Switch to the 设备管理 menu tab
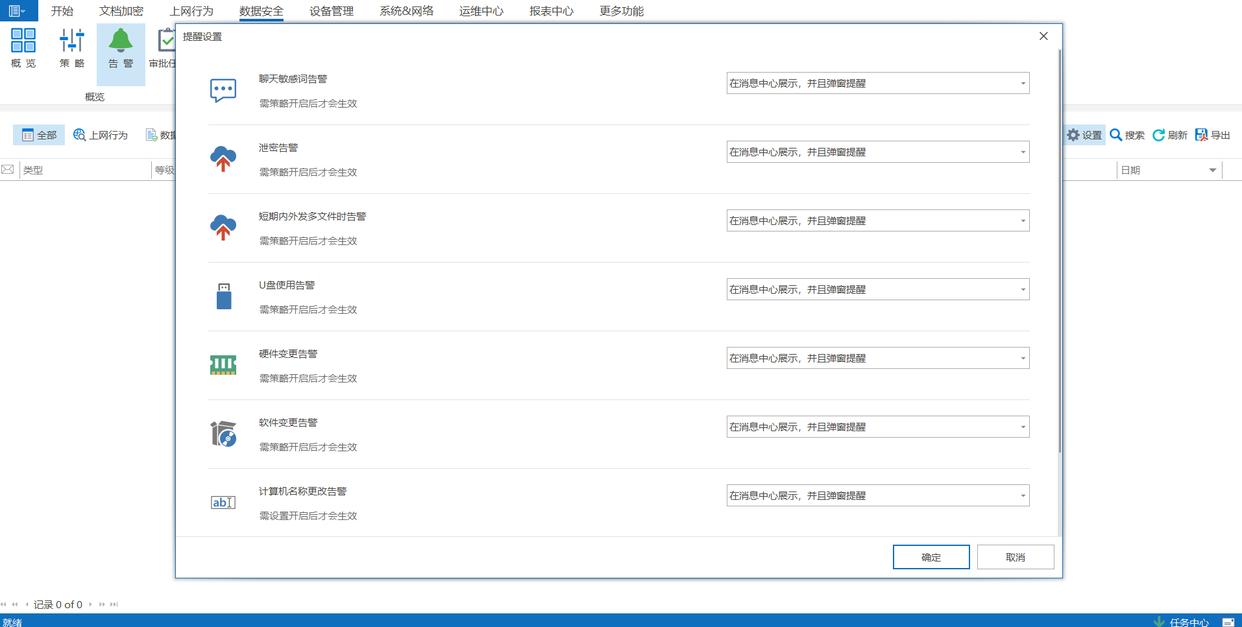The height and width of the screenshot is (627, 1242). (331, 11)
